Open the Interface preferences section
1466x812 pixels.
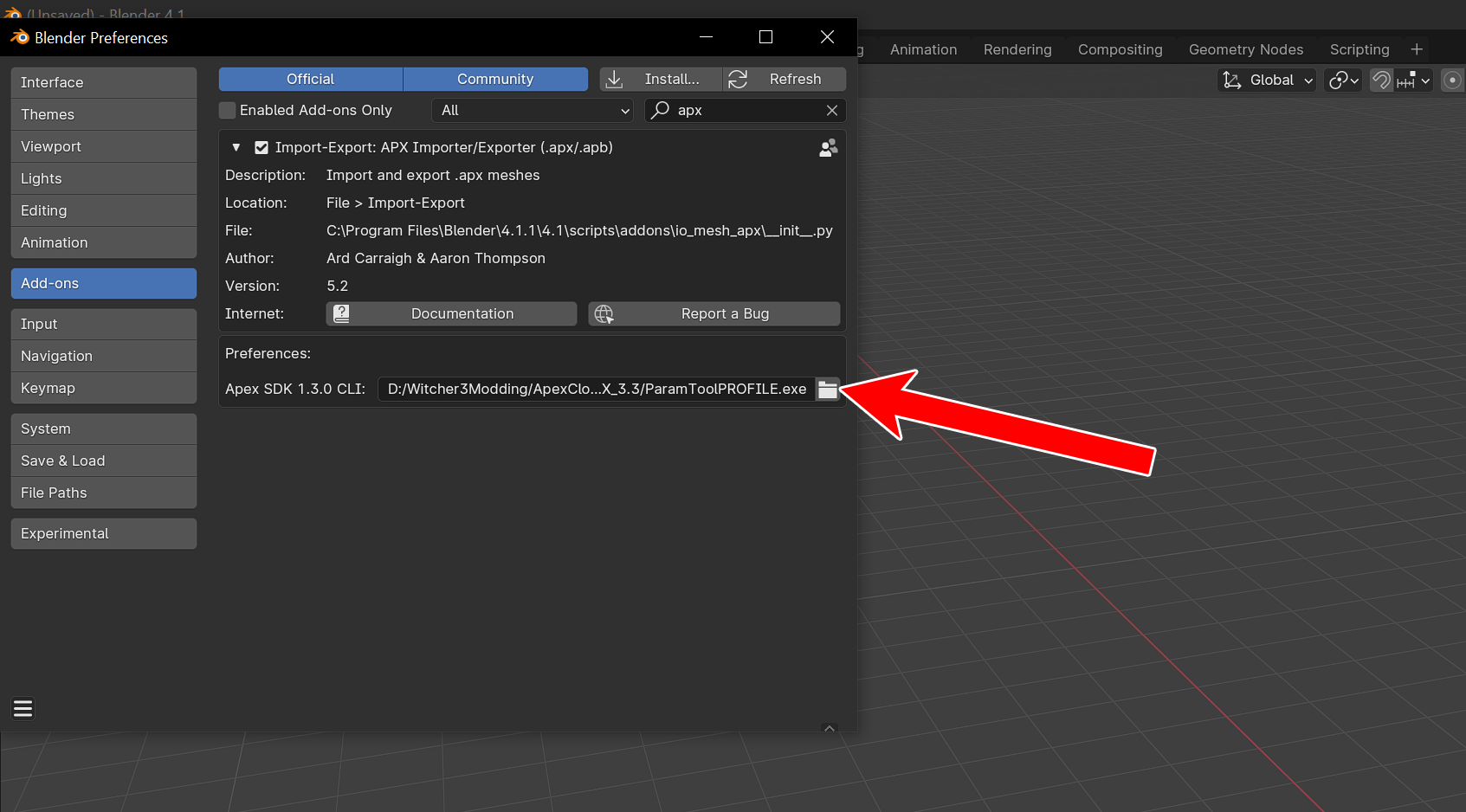coord(104,82)
